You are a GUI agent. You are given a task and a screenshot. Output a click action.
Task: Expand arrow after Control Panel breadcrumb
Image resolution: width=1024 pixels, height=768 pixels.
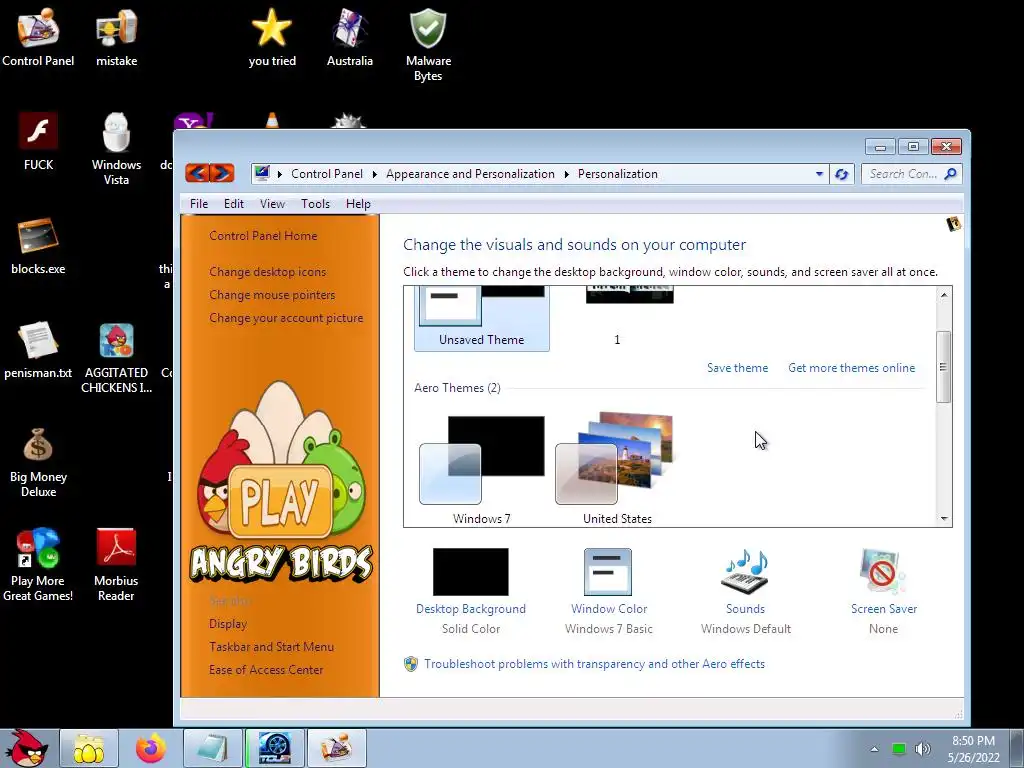tap(375, 174)
